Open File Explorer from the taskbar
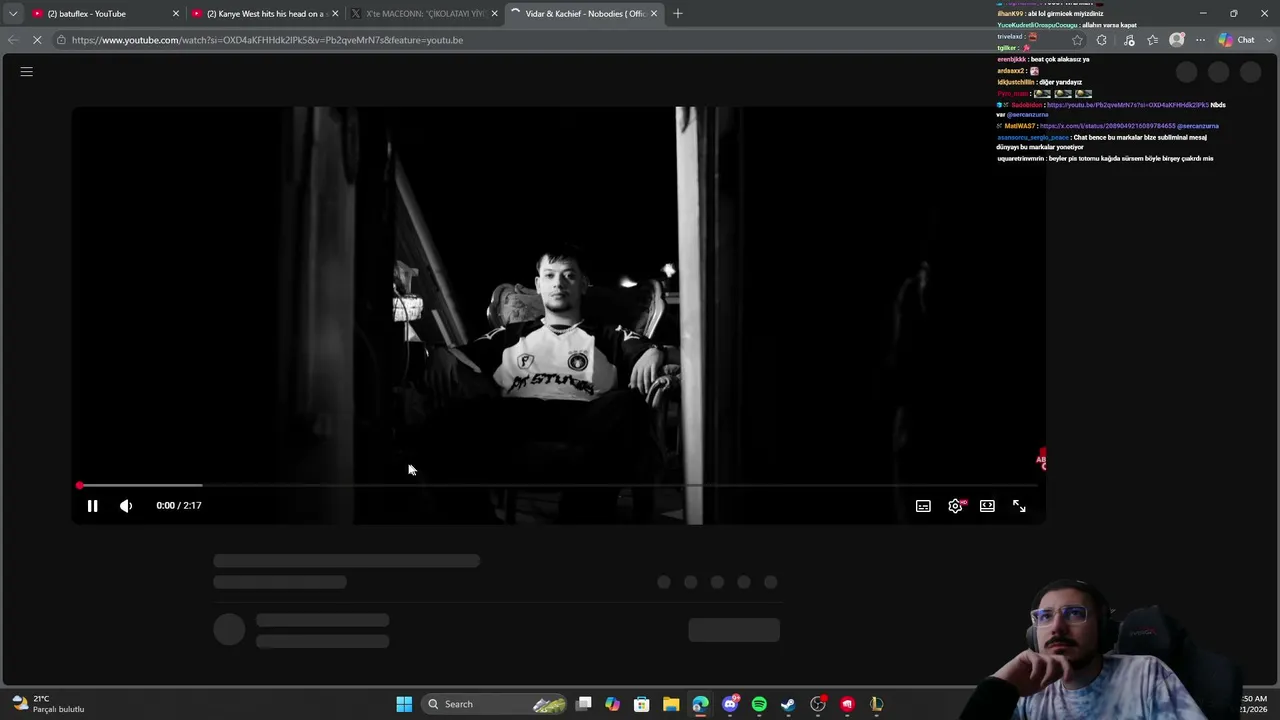The height and width of the screenshot is (720, 1280). (671, 704)
